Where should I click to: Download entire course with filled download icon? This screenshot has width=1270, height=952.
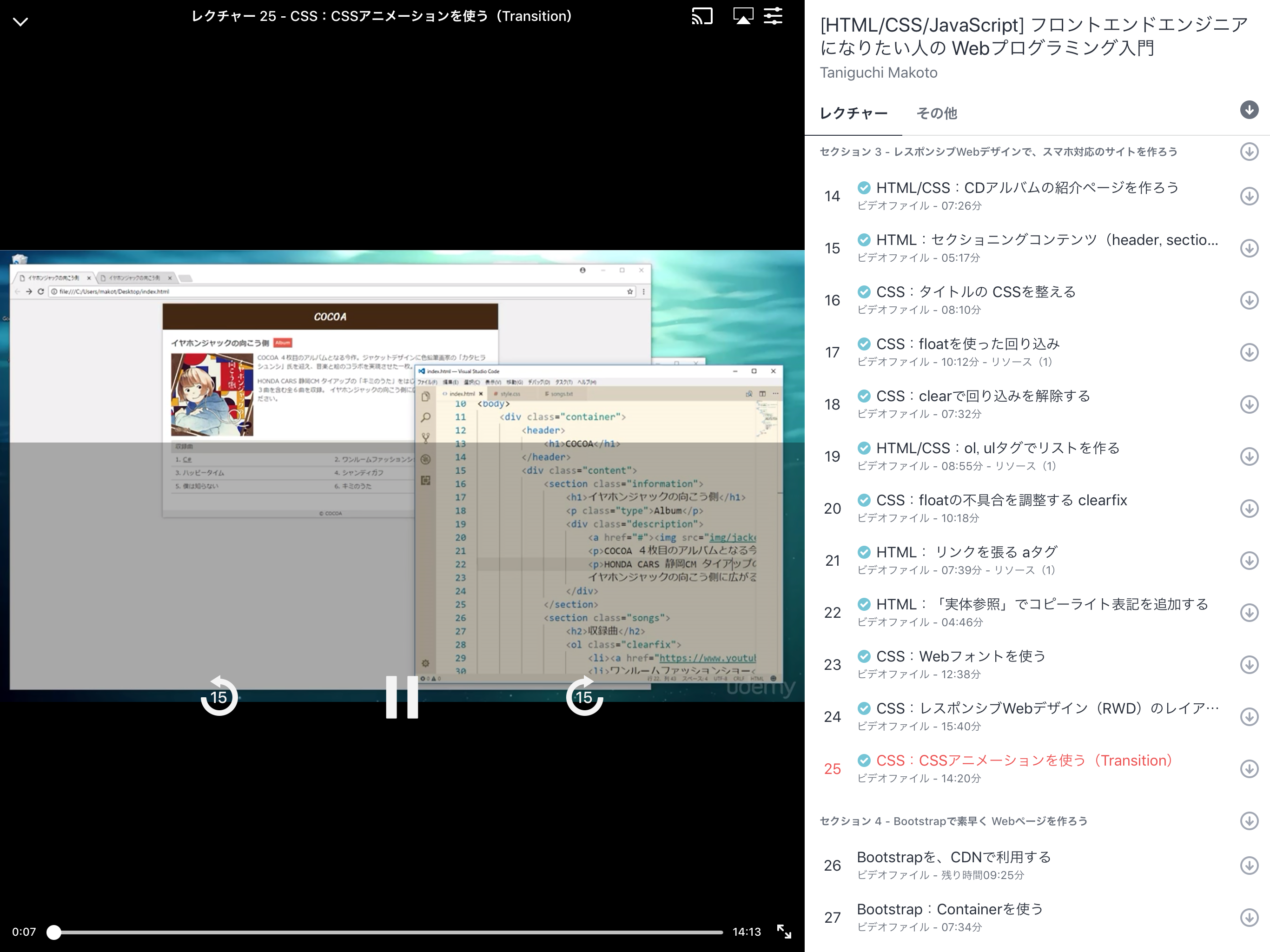pyautogui.click(x=1249, y=110)
